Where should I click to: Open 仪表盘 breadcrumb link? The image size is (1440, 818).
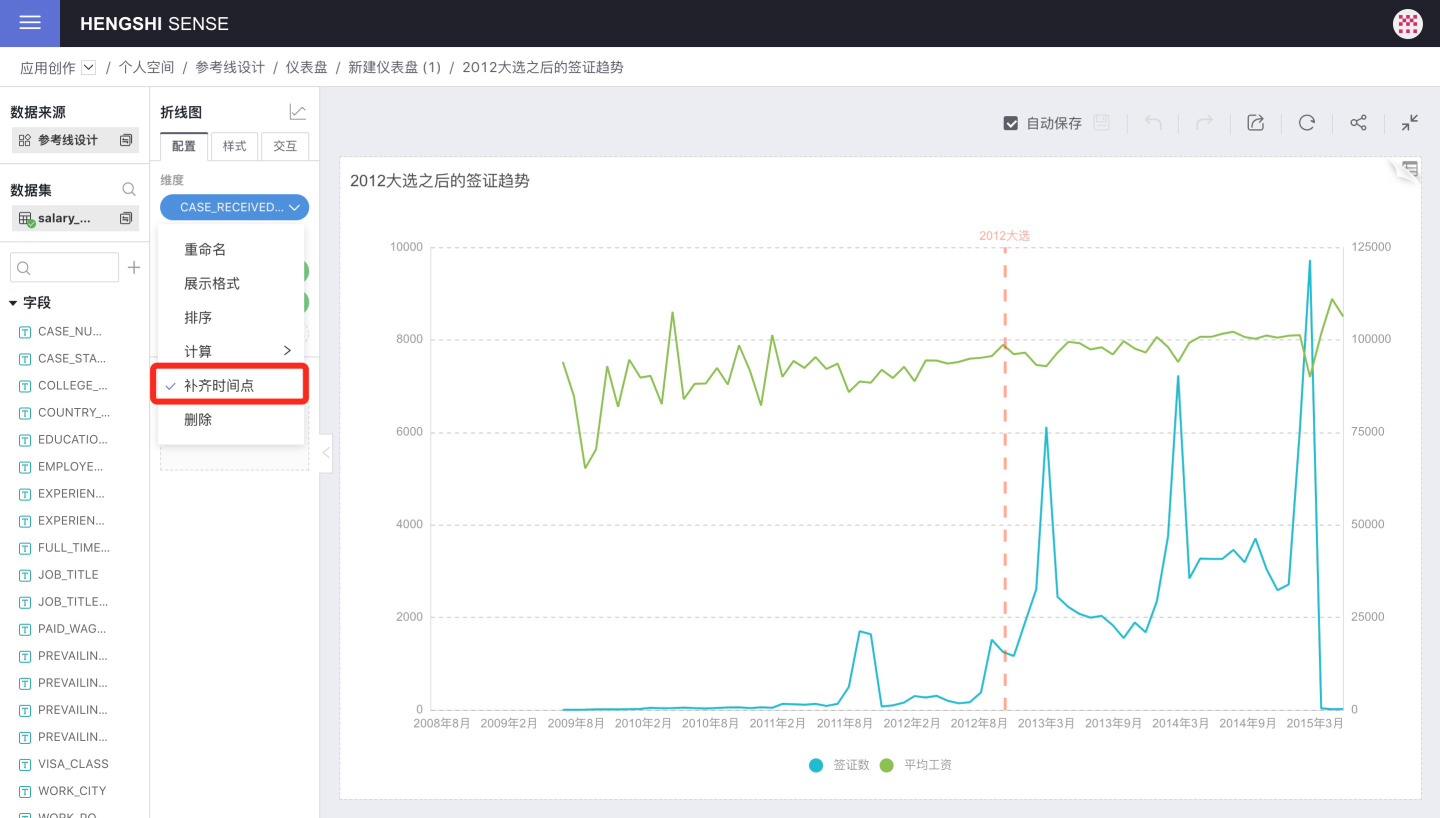[306, 67]
